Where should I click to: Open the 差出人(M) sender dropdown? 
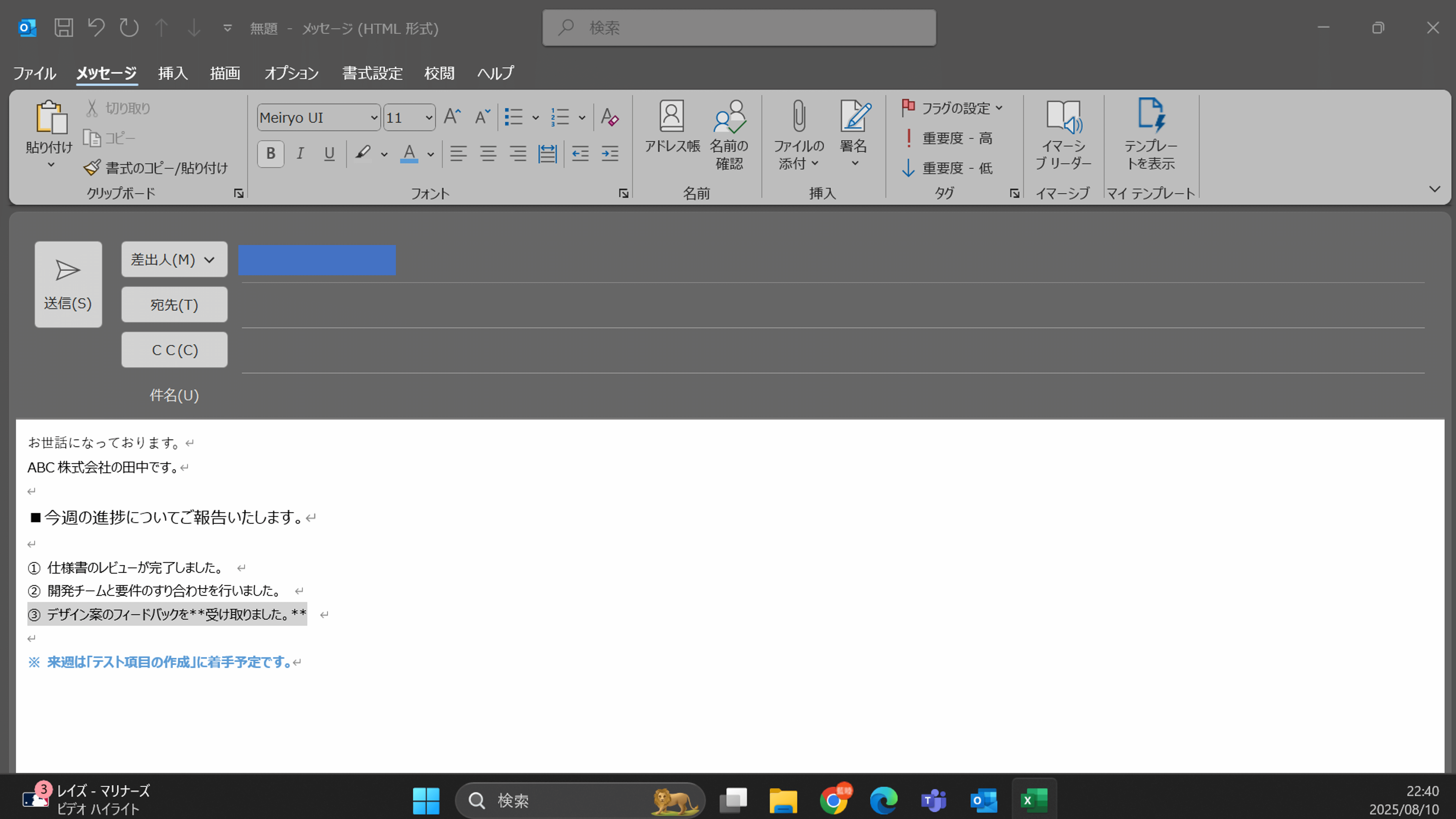pos(174,260)
